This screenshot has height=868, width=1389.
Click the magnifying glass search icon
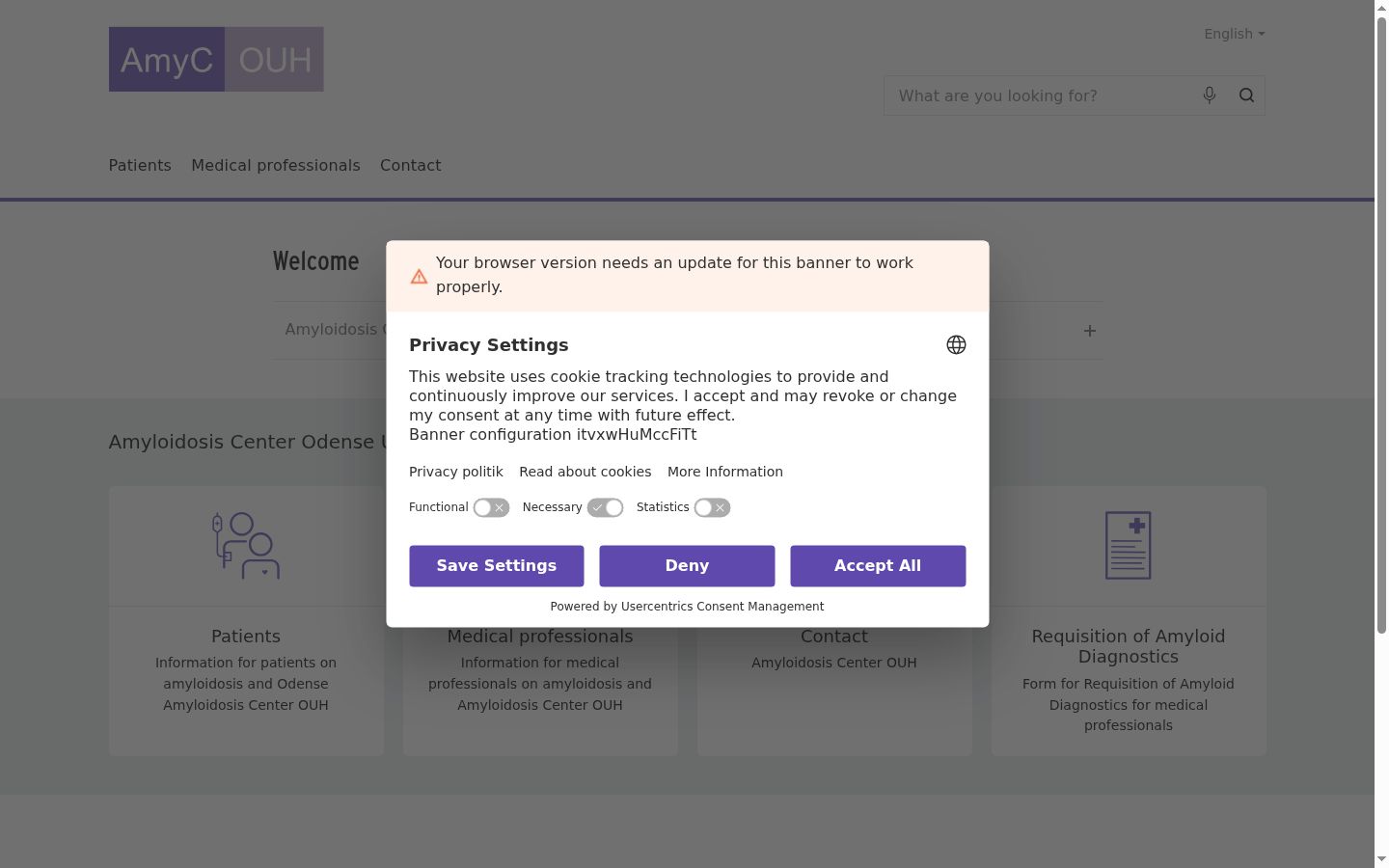(x=1246, y=95)
